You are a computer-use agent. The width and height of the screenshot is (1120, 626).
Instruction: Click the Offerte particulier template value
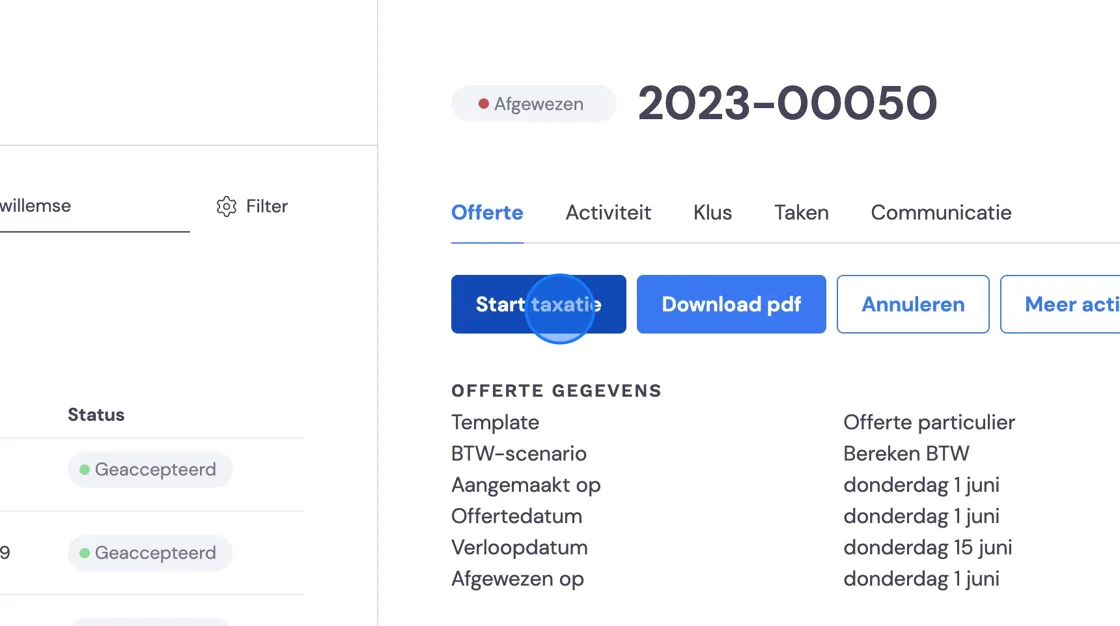[929, 422]
